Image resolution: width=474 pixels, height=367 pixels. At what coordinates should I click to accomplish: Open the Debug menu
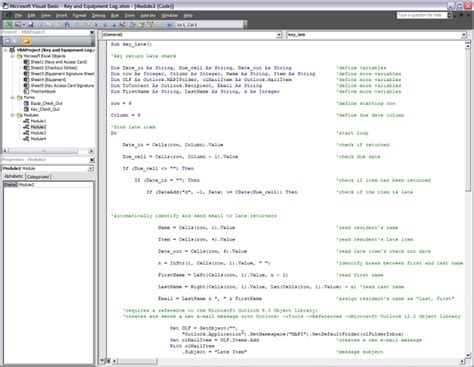coord(98,15)
